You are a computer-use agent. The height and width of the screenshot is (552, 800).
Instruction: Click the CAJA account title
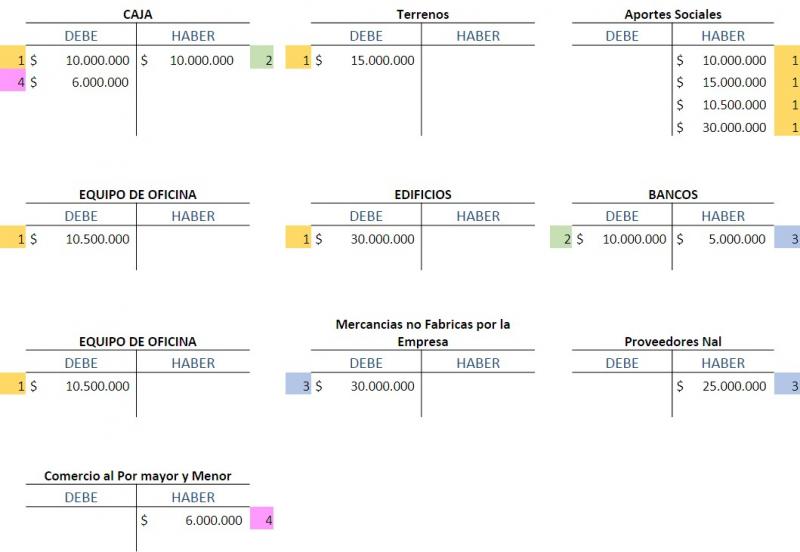[136, 14]
